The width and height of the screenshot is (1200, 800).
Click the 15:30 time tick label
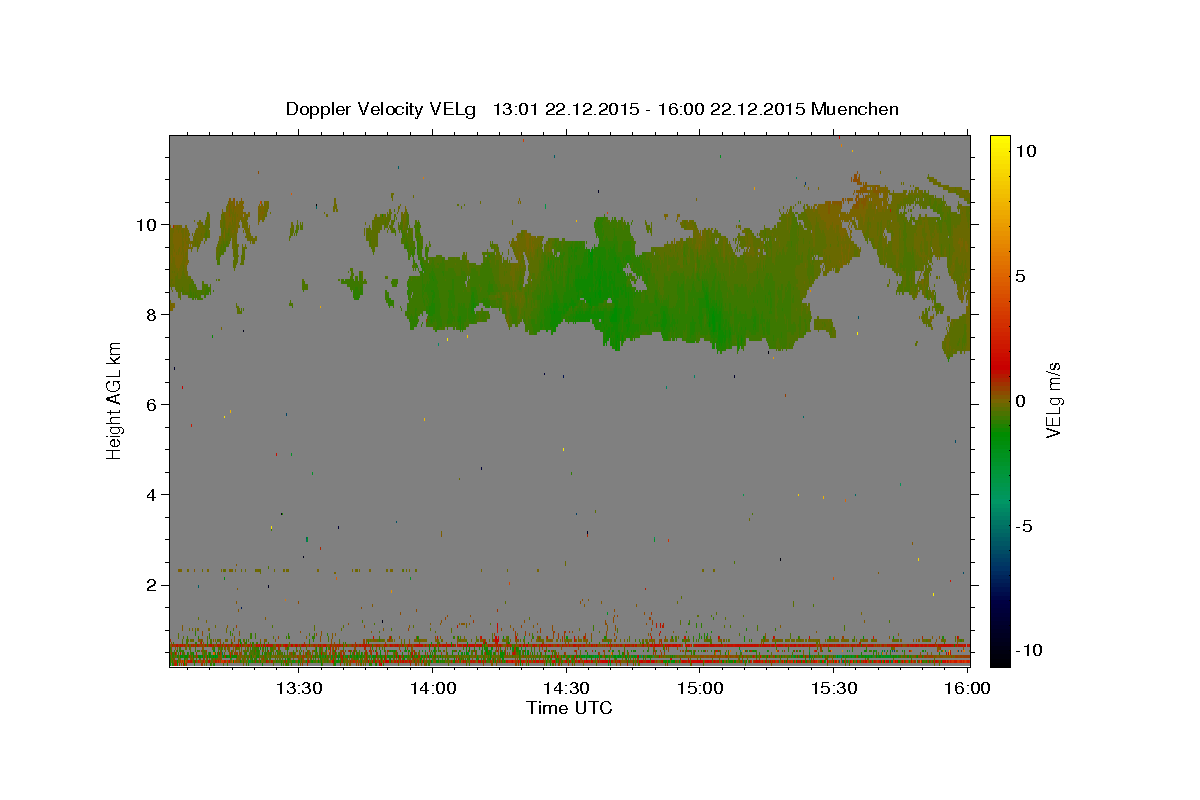834,688
